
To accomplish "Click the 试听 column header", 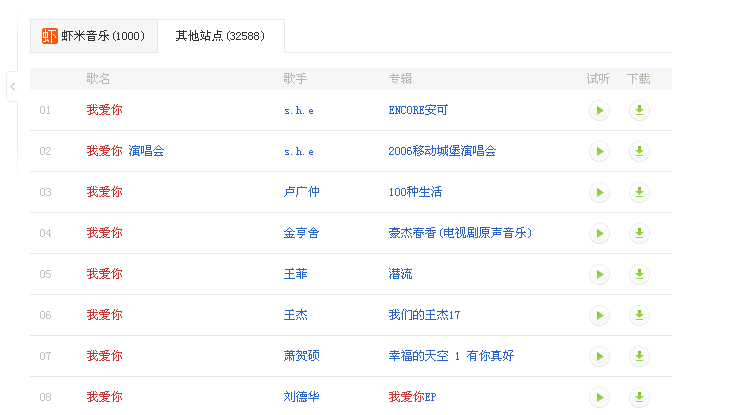I will (599, 79).
